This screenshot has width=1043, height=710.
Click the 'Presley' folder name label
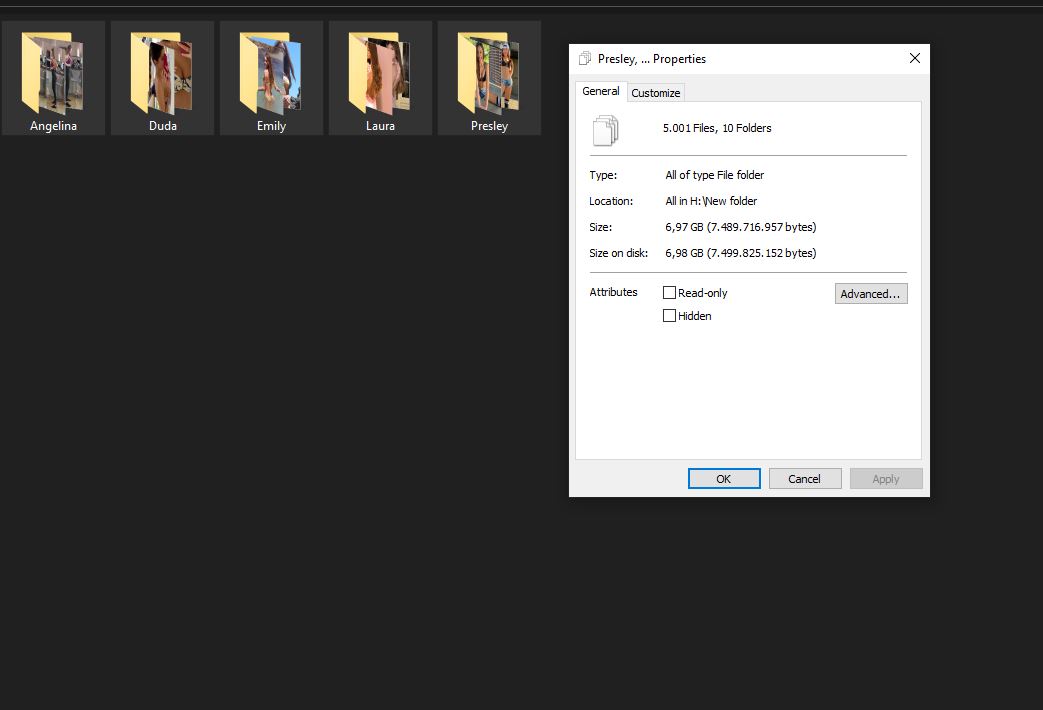(x=490, y=126)
